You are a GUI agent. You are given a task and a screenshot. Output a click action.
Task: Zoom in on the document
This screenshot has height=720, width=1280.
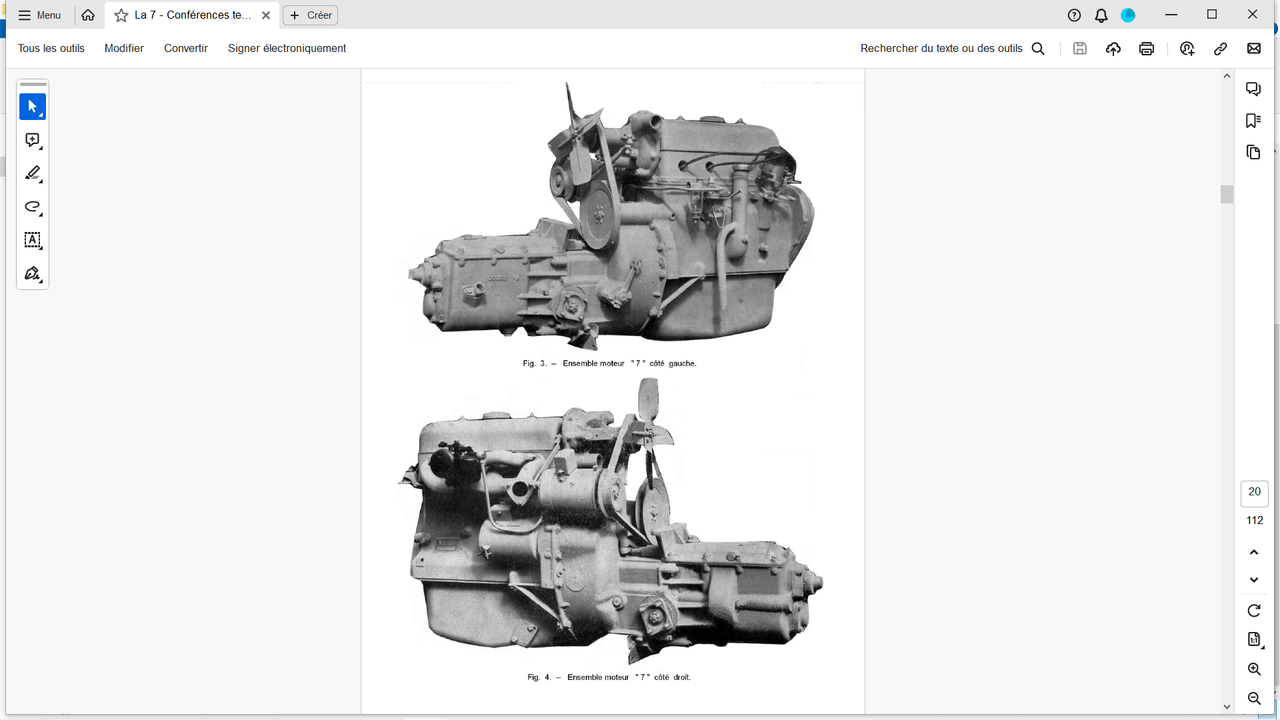pos(1254,669)
